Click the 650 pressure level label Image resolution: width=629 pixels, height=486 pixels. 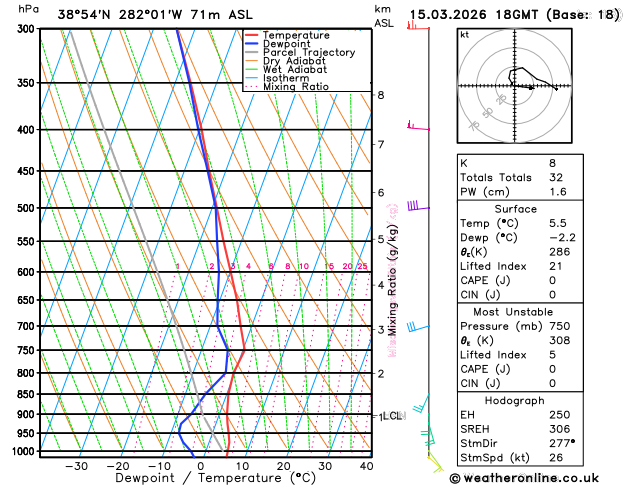28,300
